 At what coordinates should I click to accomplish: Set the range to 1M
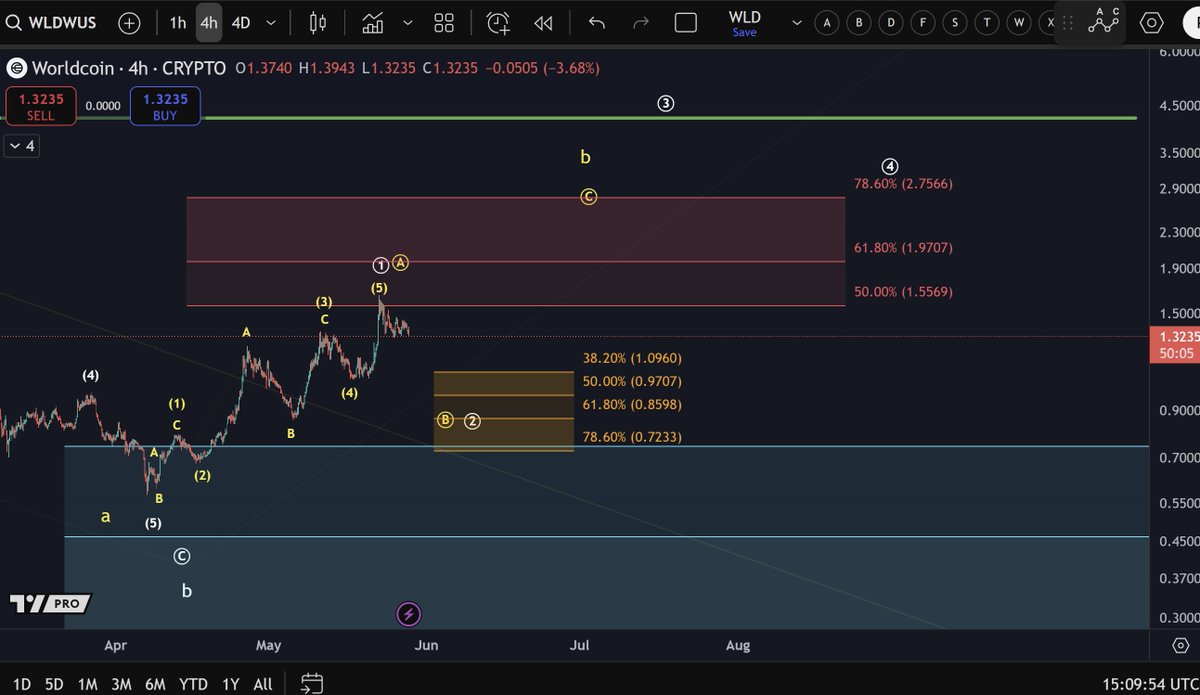tap(88, 684)
